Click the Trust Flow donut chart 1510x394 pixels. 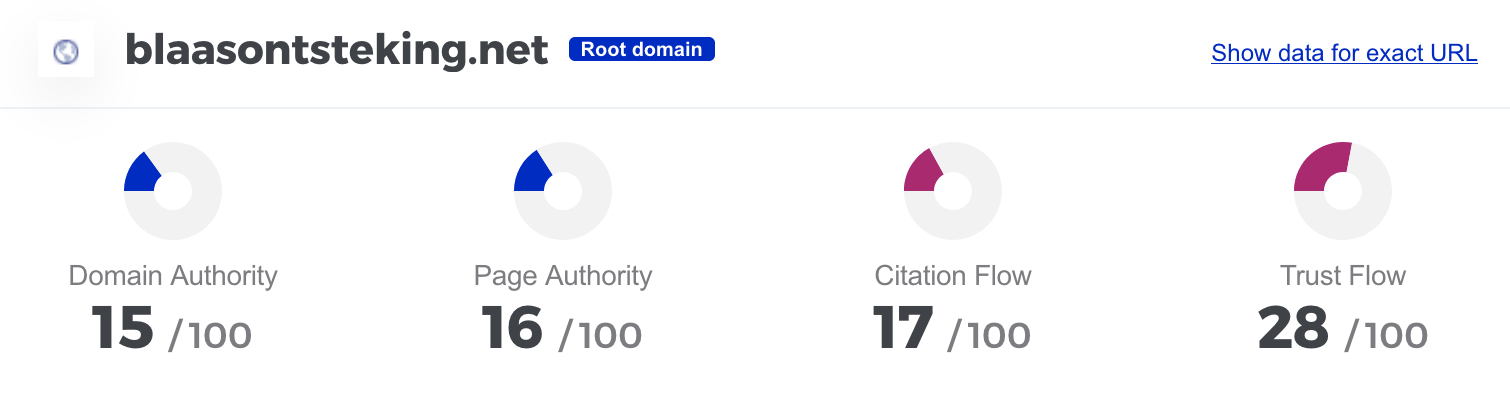tap(1342, 191)
